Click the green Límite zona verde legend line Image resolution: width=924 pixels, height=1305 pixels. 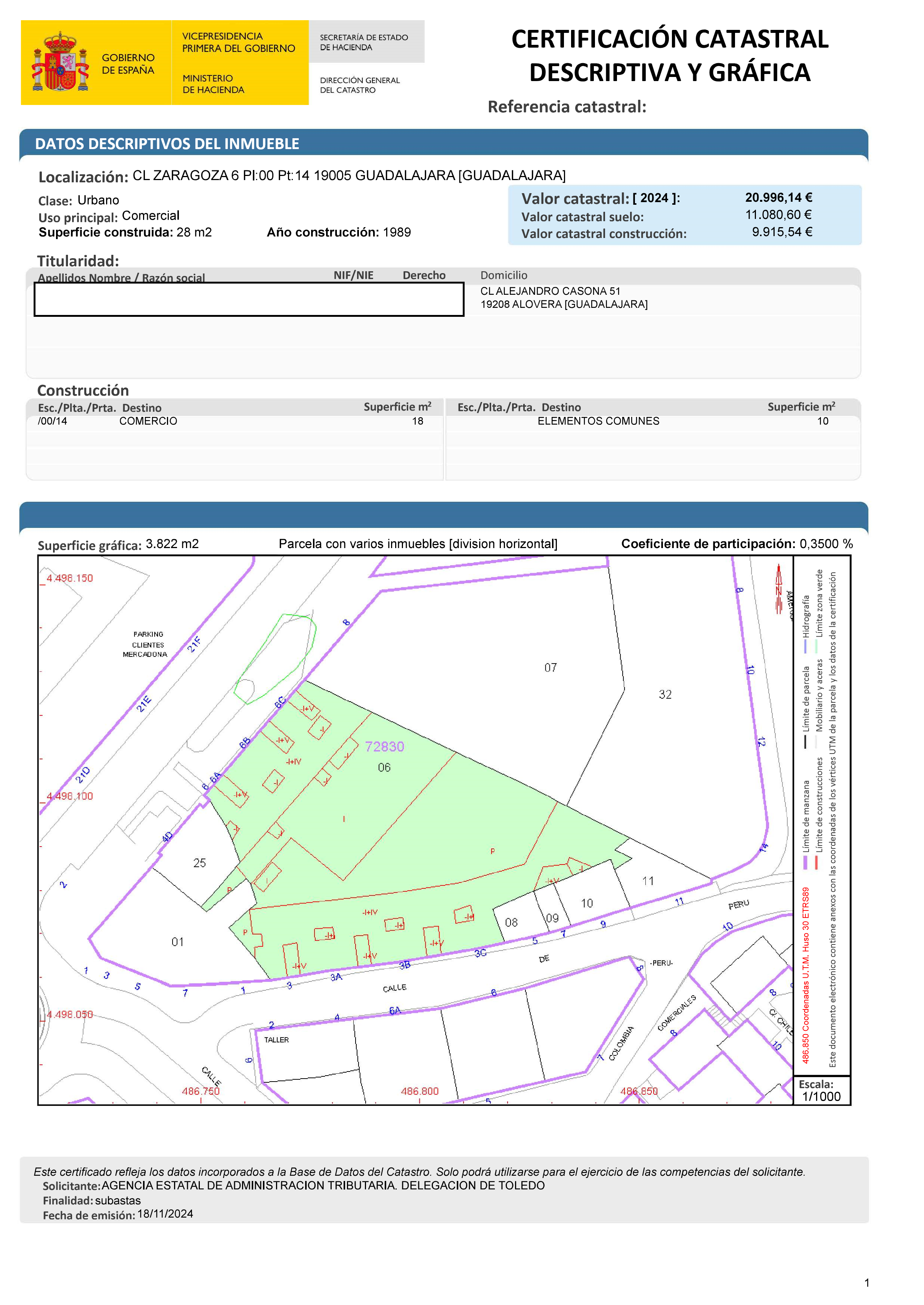coord(817,647)
